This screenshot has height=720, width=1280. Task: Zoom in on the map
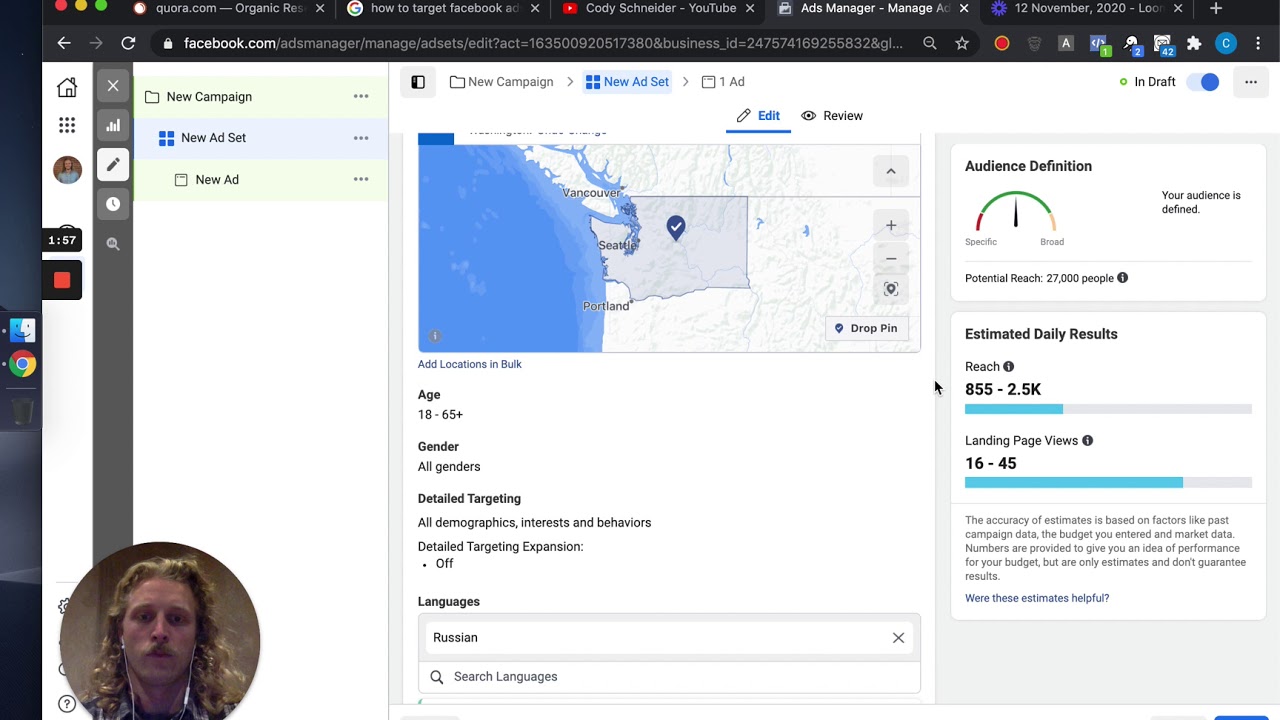pos(891,225)
